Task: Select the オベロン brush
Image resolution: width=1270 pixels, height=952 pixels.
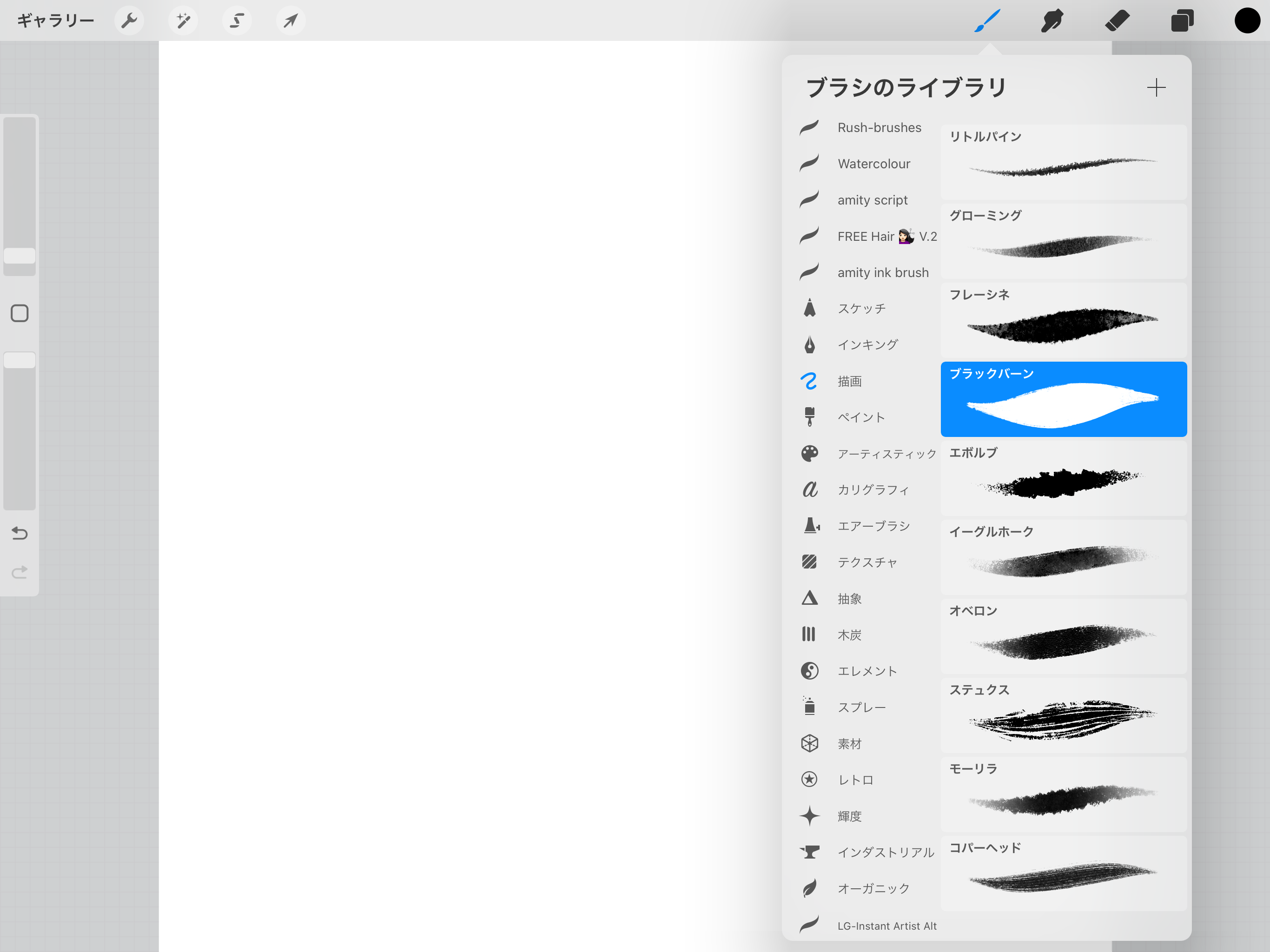Action: (1063, 636)
